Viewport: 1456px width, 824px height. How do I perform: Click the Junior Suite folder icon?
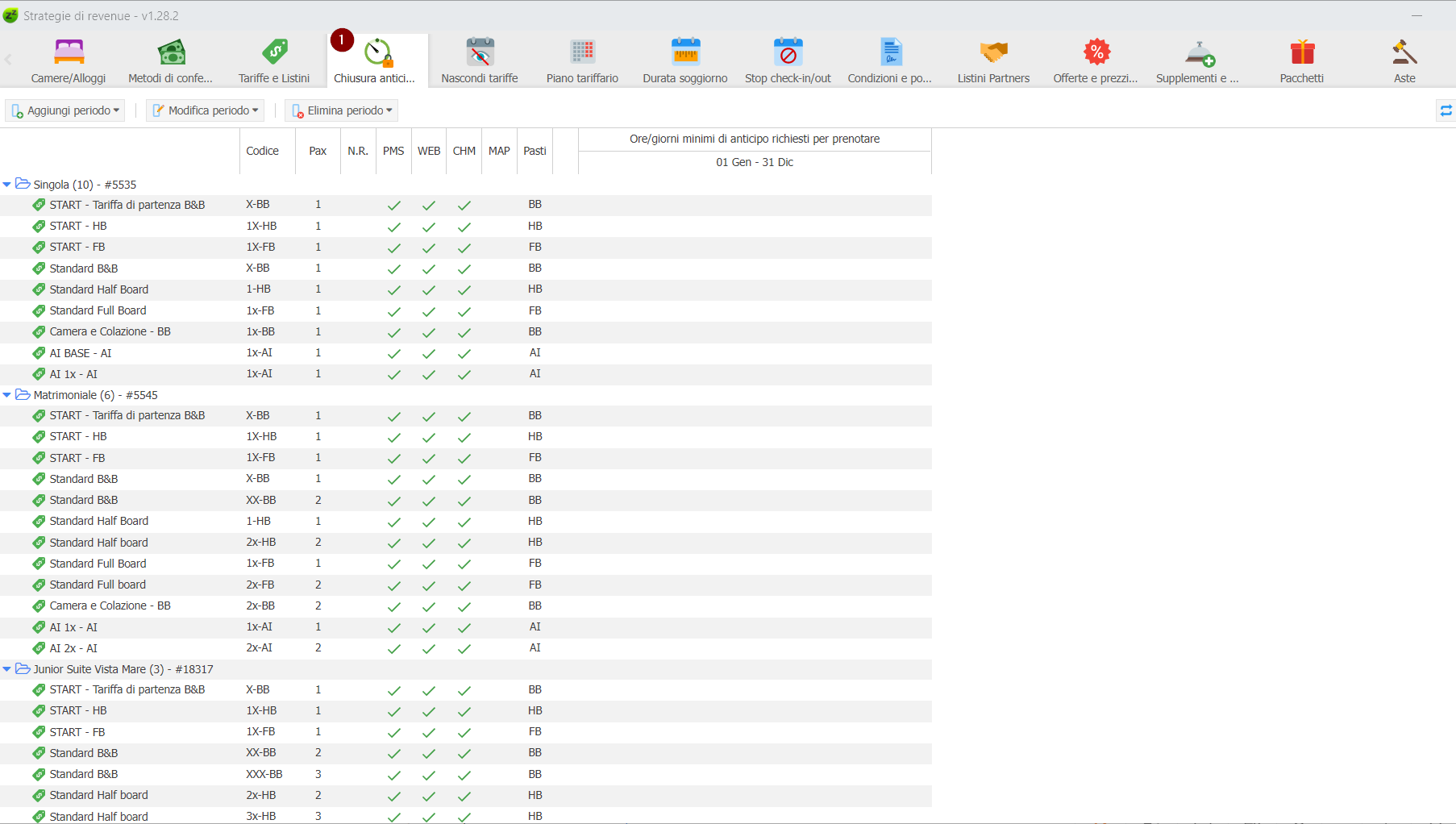(x=23, y=668)
